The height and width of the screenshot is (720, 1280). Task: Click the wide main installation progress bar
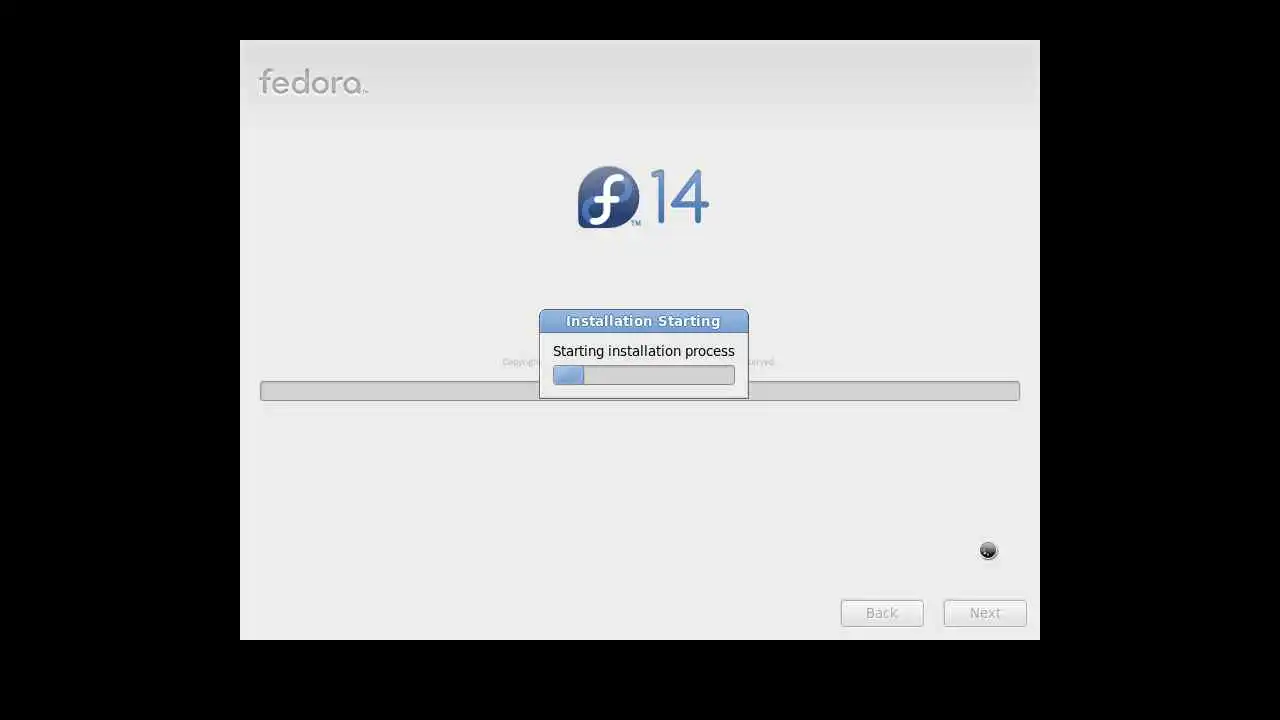click(640, 391)
